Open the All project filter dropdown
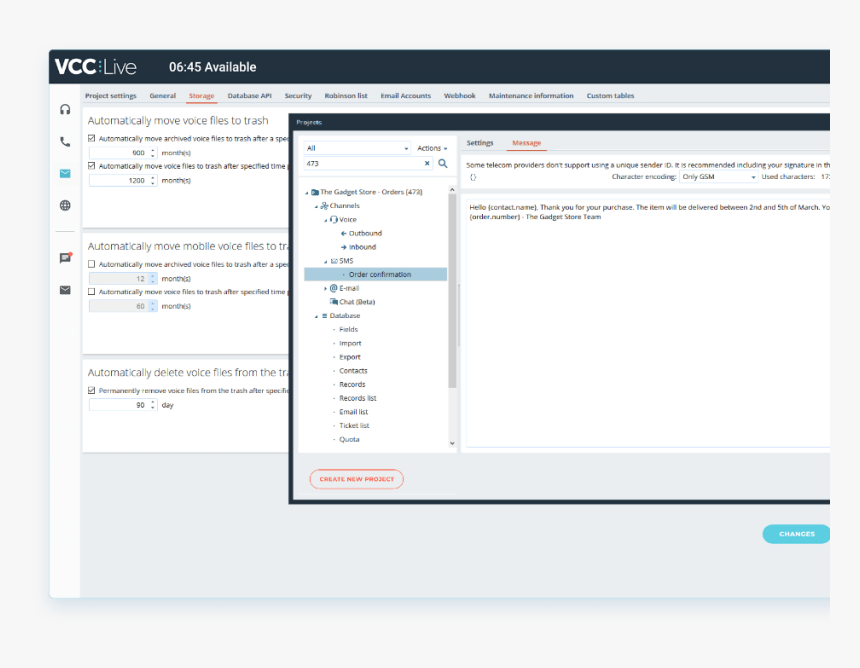 tap(357, 148)
